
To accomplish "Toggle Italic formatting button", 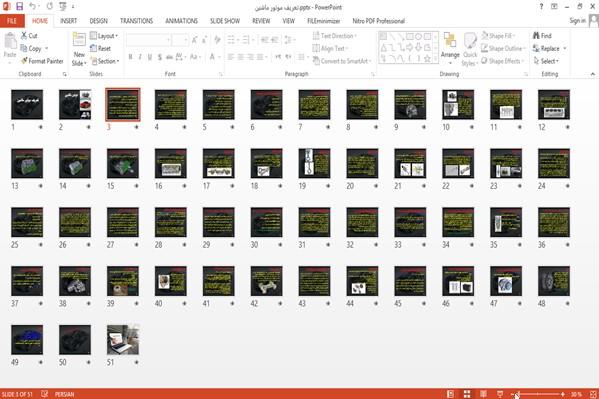I will coord(140,57).
